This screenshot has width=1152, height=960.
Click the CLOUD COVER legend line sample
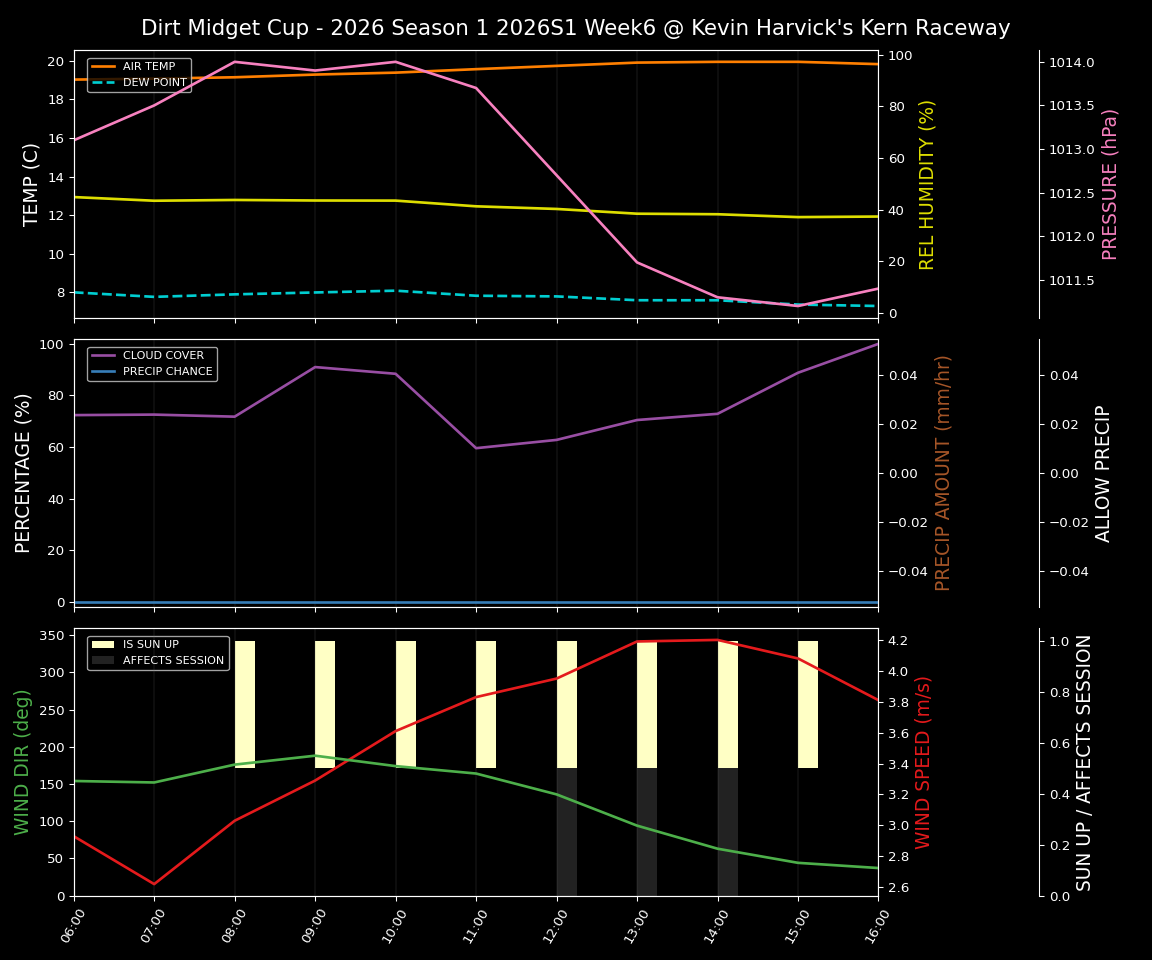click(103, 355)
